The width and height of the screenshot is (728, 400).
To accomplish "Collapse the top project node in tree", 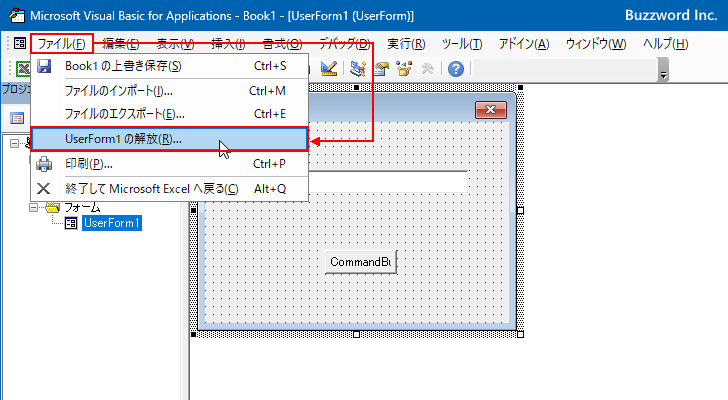I will click(x=14, y=143).
